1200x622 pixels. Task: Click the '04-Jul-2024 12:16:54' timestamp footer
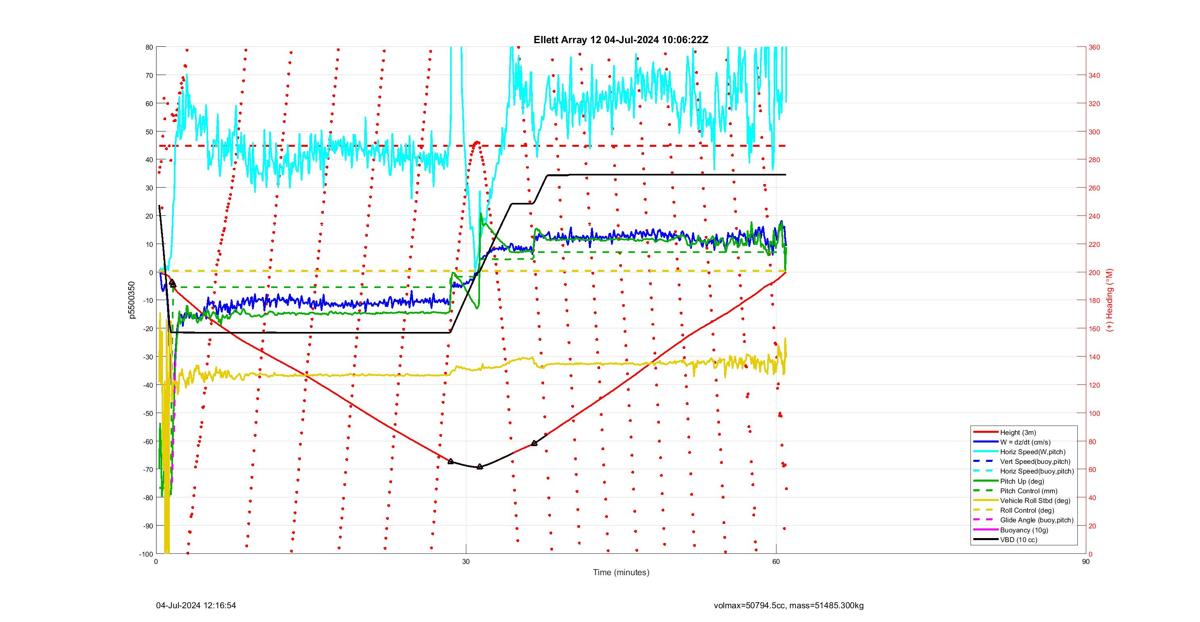(196, 605)
